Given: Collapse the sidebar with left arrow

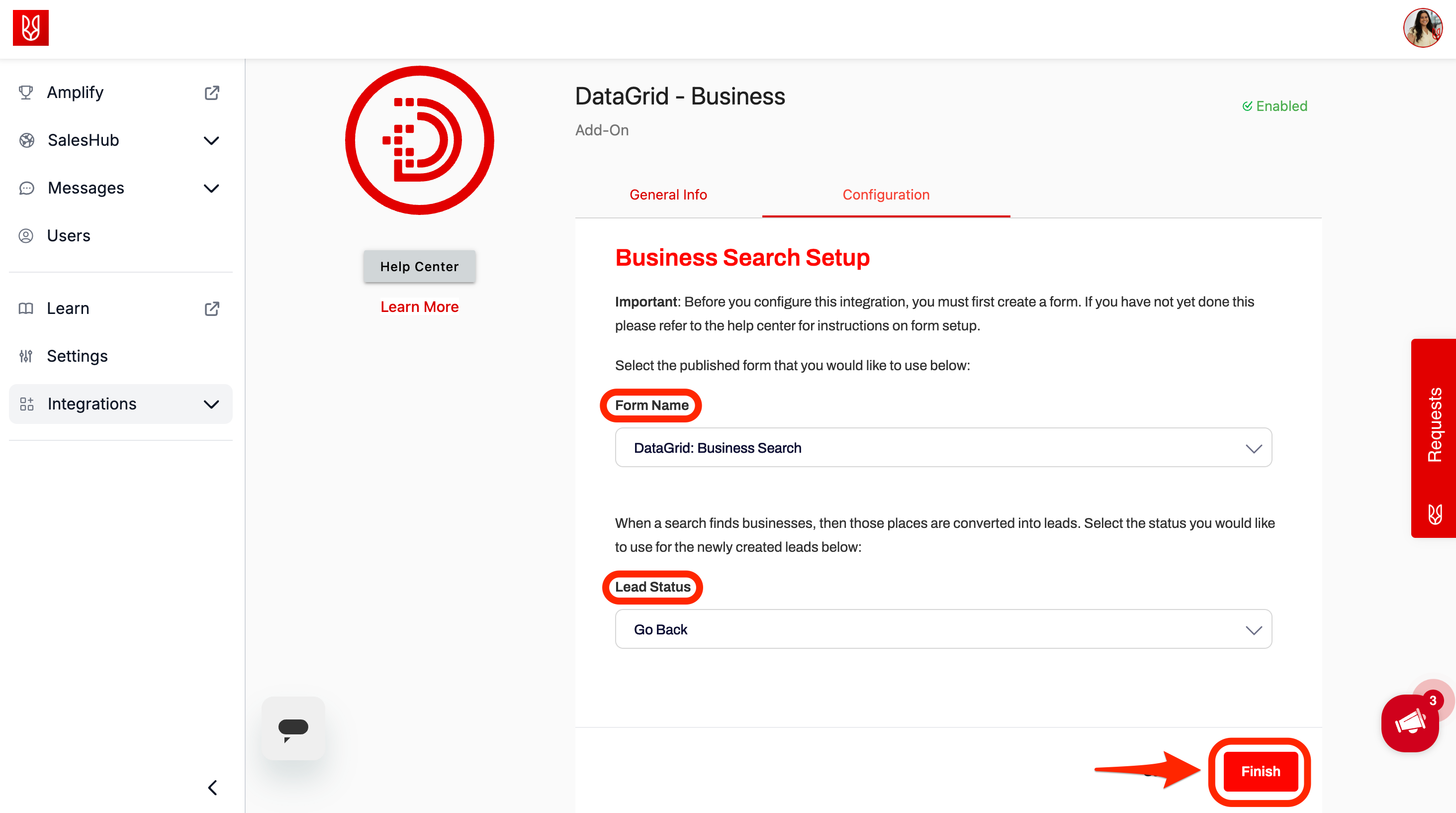Looking at the screenshot, I should (212, 788).
